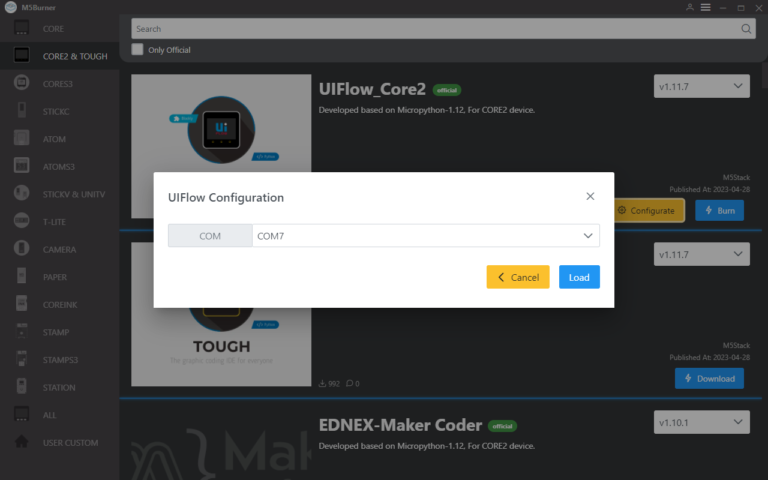Open EDNEX-Maker Coder version v1.10.1 dropdown

point(701,422)
